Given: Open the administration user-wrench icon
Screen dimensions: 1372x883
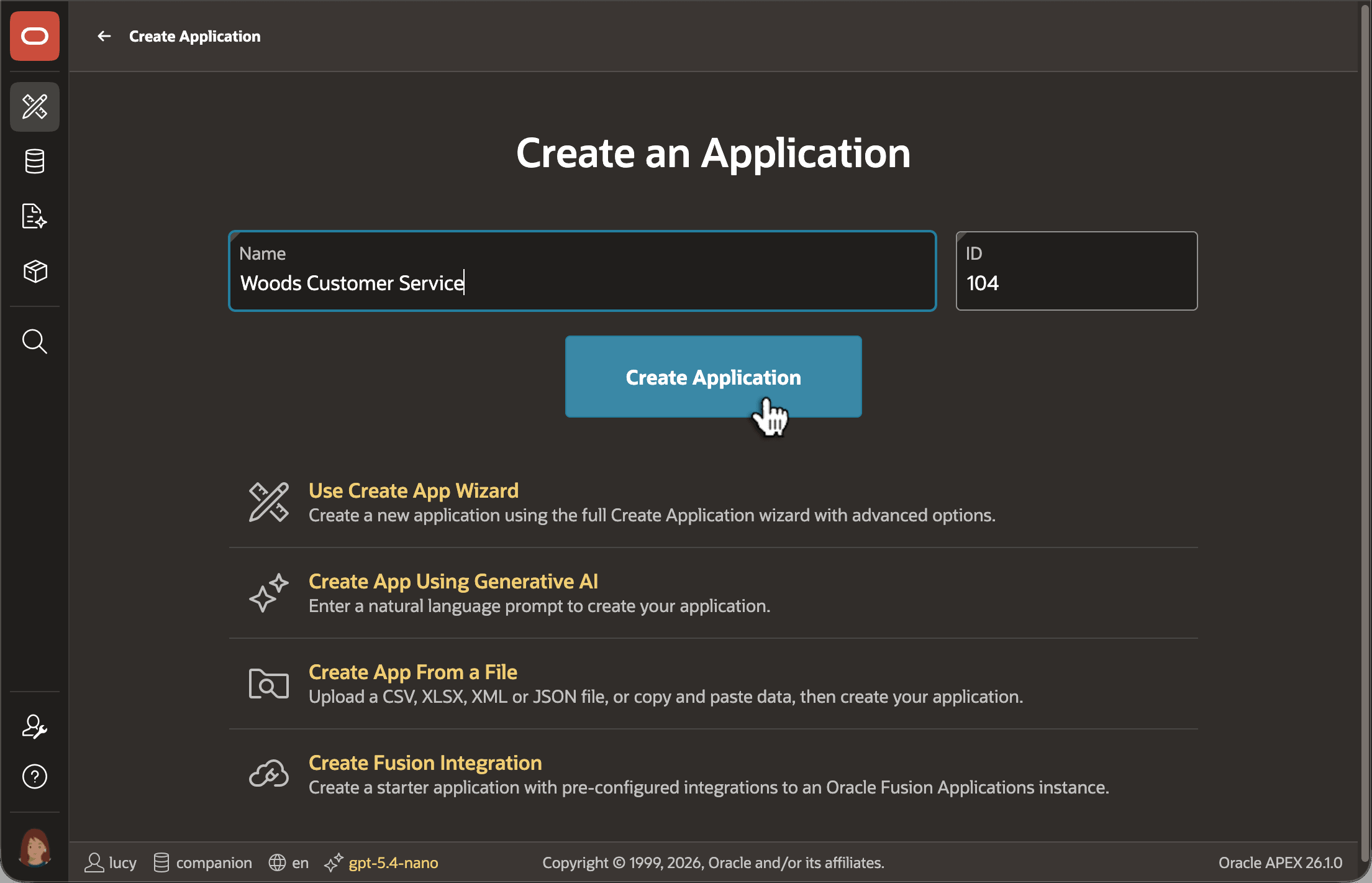Looking at the screenshot, I should click(35, 726).
